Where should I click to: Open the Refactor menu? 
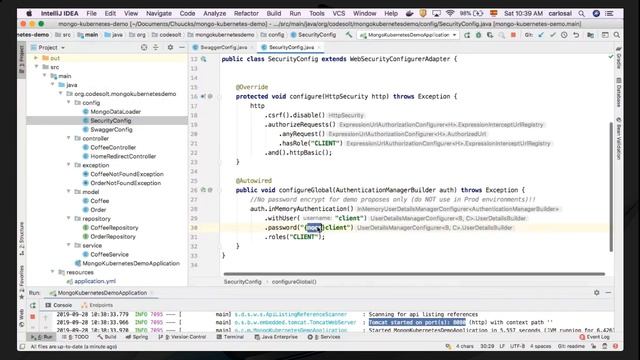246,13
